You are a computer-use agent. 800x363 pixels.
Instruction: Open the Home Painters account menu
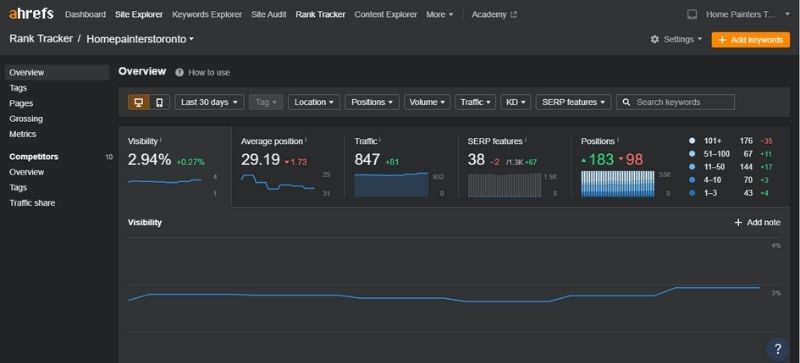pos(747,14)
